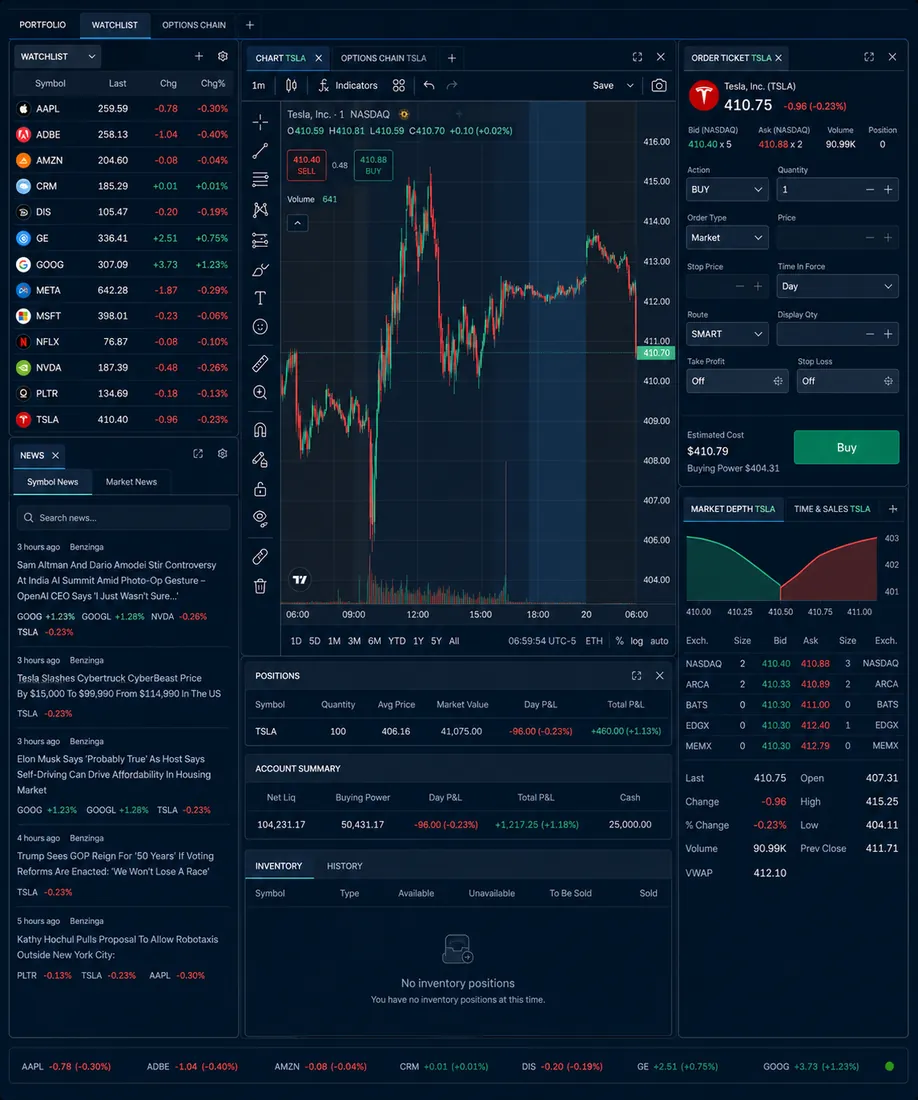Select the brush drawing tool
The height and width of the screenshot is (1100, 918).
point(260,270)
